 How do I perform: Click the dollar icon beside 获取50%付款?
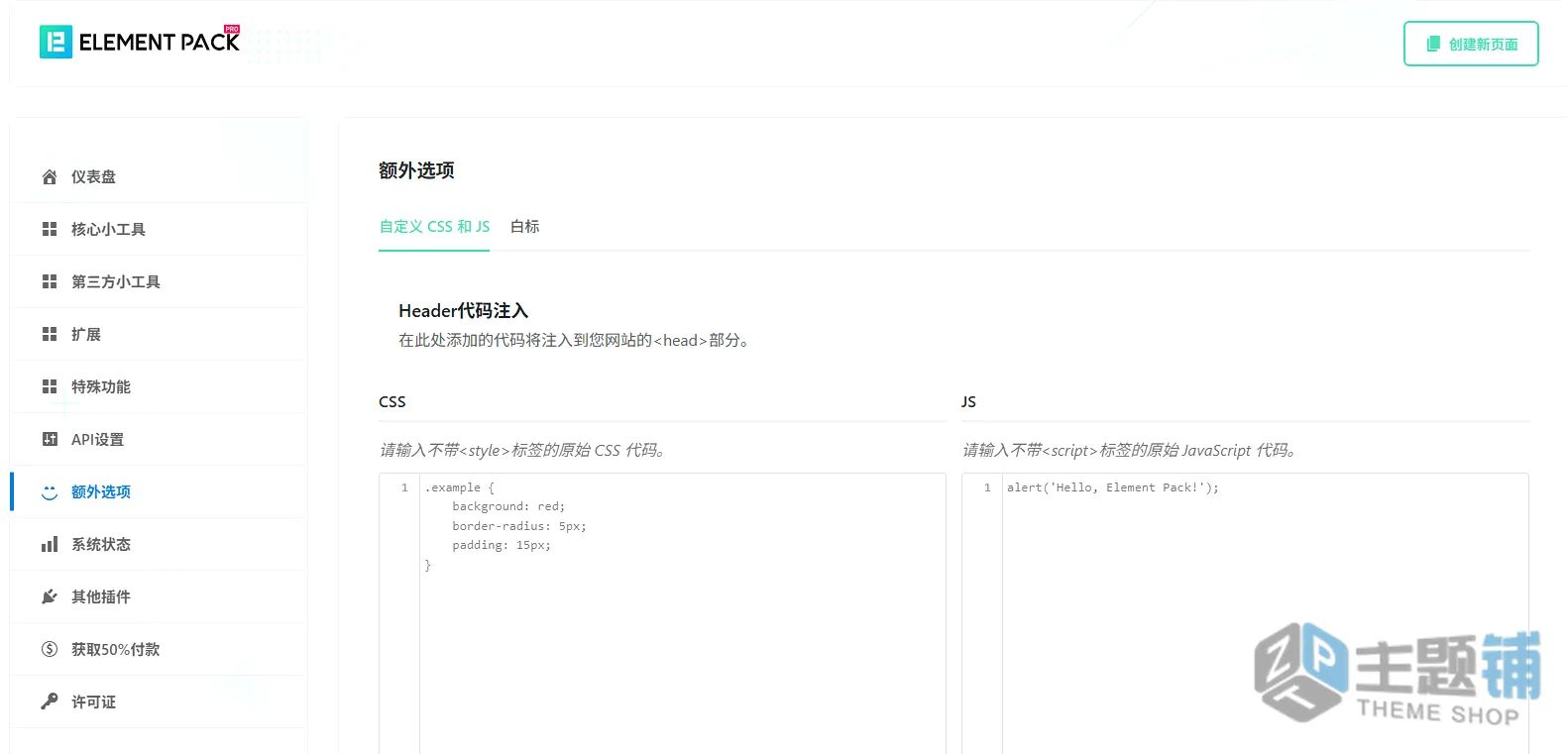(x=50, y=649)
